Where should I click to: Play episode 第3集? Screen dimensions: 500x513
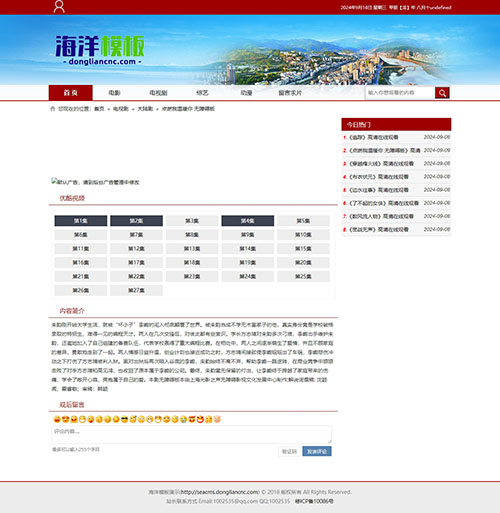point(192,221)
